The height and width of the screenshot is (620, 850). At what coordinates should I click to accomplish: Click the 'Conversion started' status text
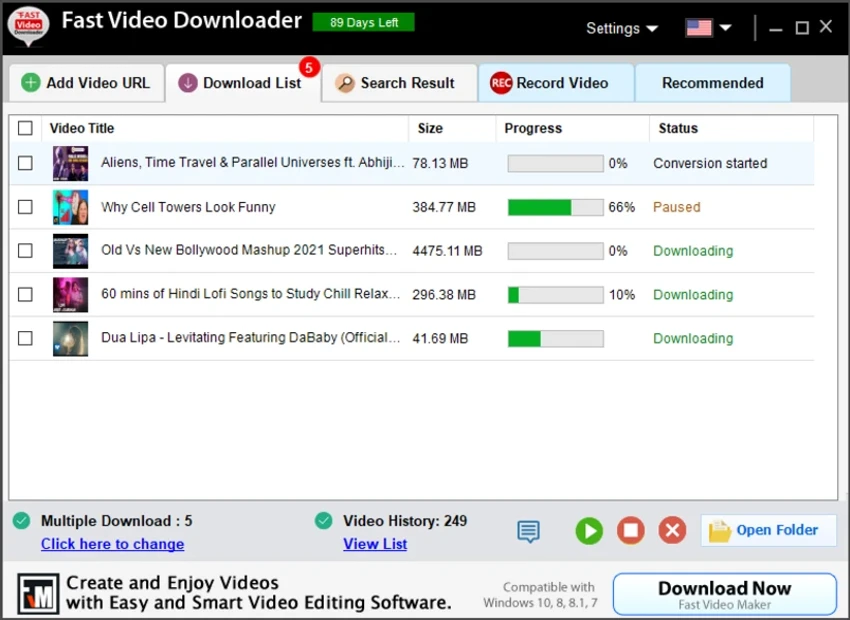point(710,163)
